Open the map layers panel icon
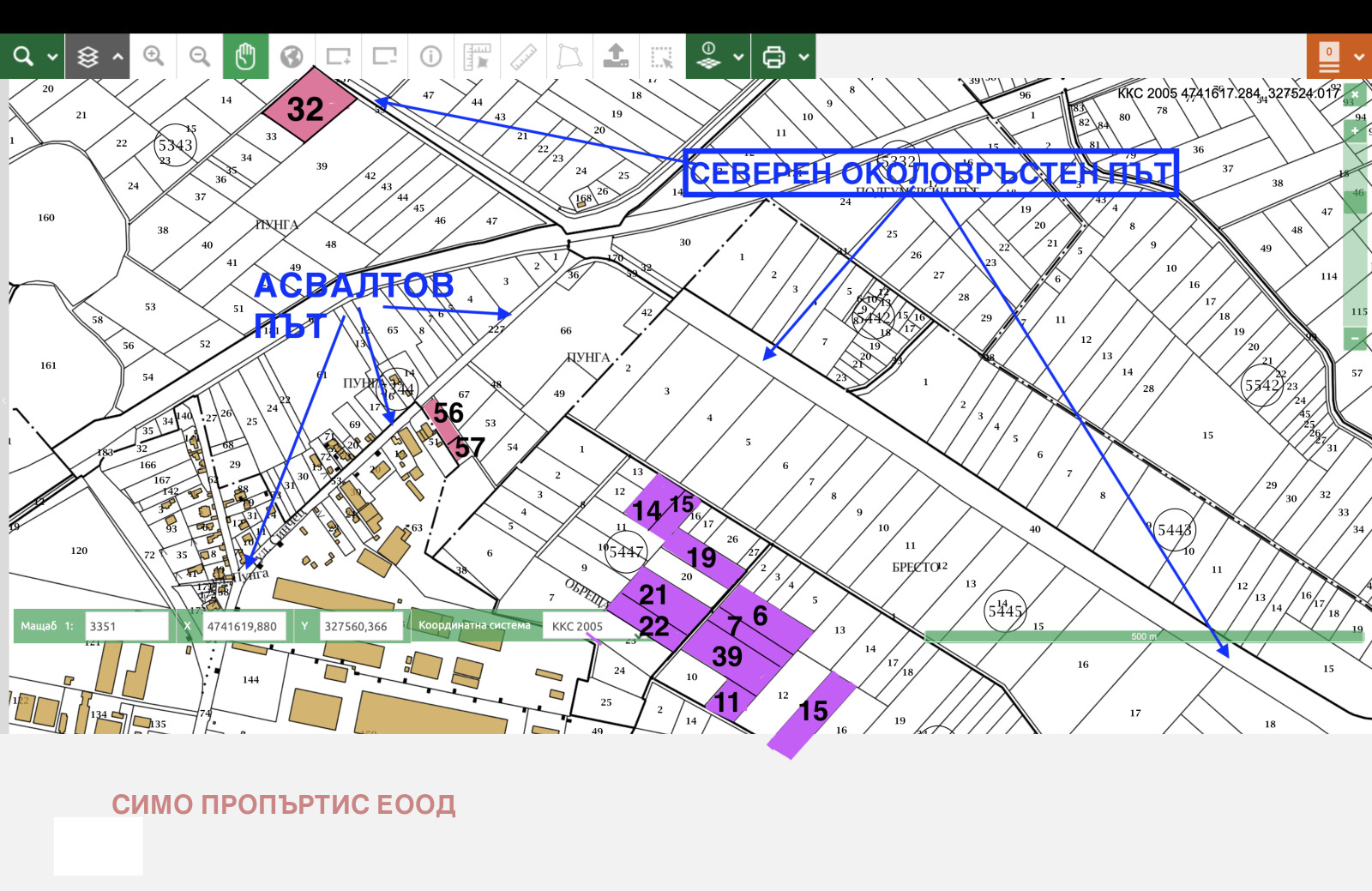1372x891 pixels. click(x=87, y=57)
